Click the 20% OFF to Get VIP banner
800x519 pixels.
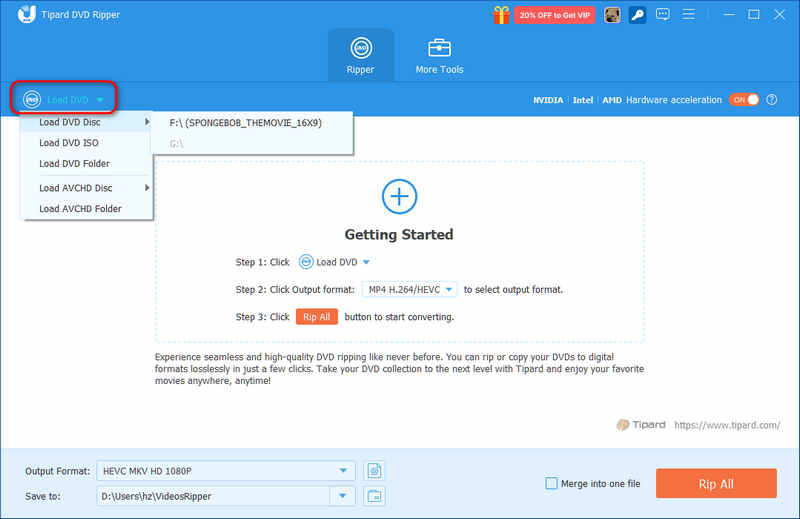coord(555,15)
